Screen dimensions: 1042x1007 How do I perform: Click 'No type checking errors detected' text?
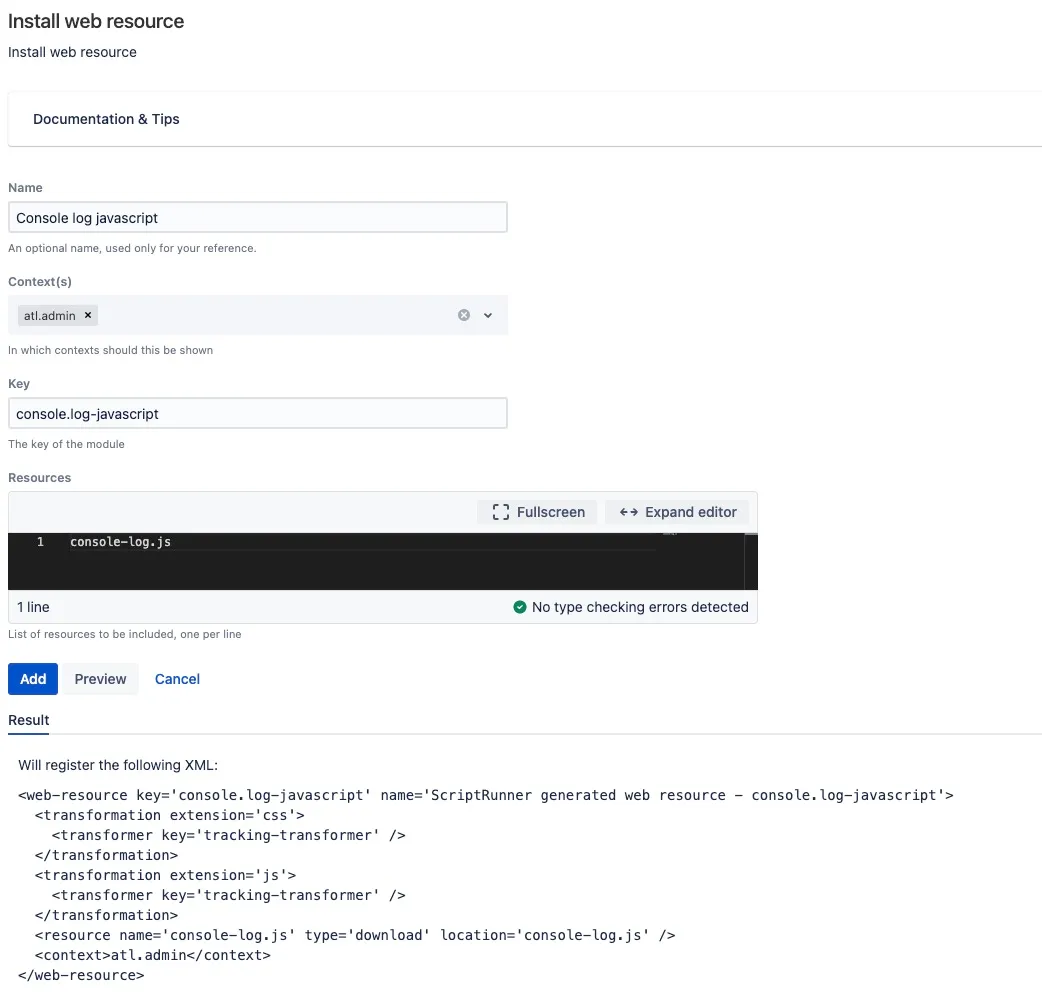(640, 607)
